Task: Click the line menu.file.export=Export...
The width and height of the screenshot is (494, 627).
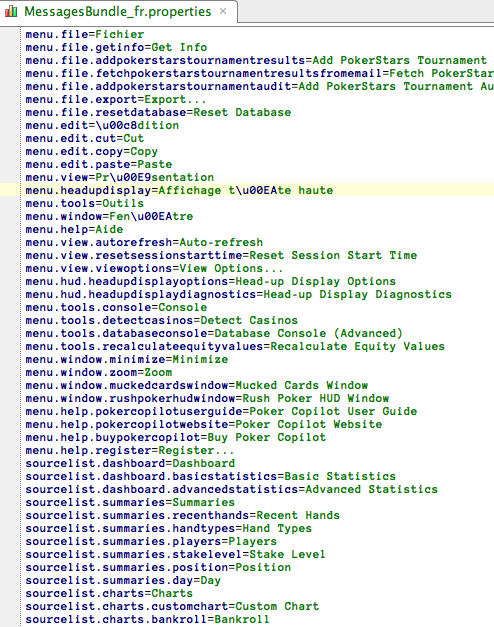Action: click(x=116, y=99)
